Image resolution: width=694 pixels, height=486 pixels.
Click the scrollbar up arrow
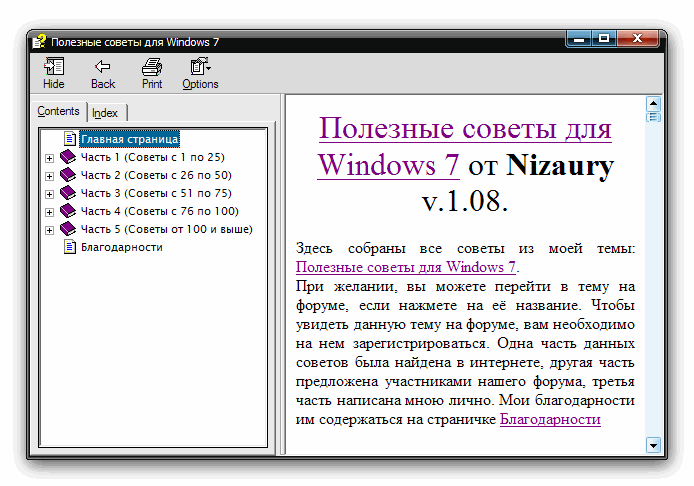[x=654, y=102]
